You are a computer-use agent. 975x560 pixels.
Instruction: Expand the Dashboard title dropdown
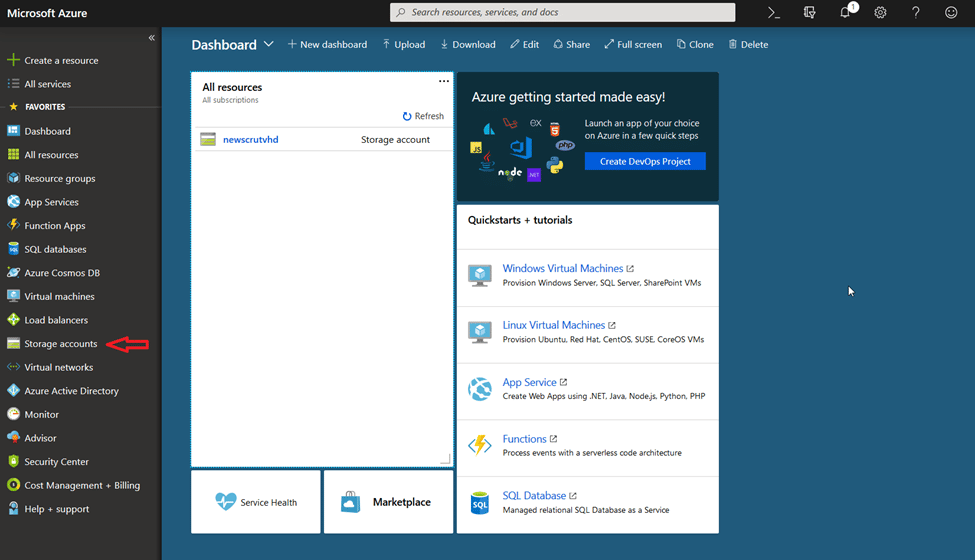click(269, 44)
